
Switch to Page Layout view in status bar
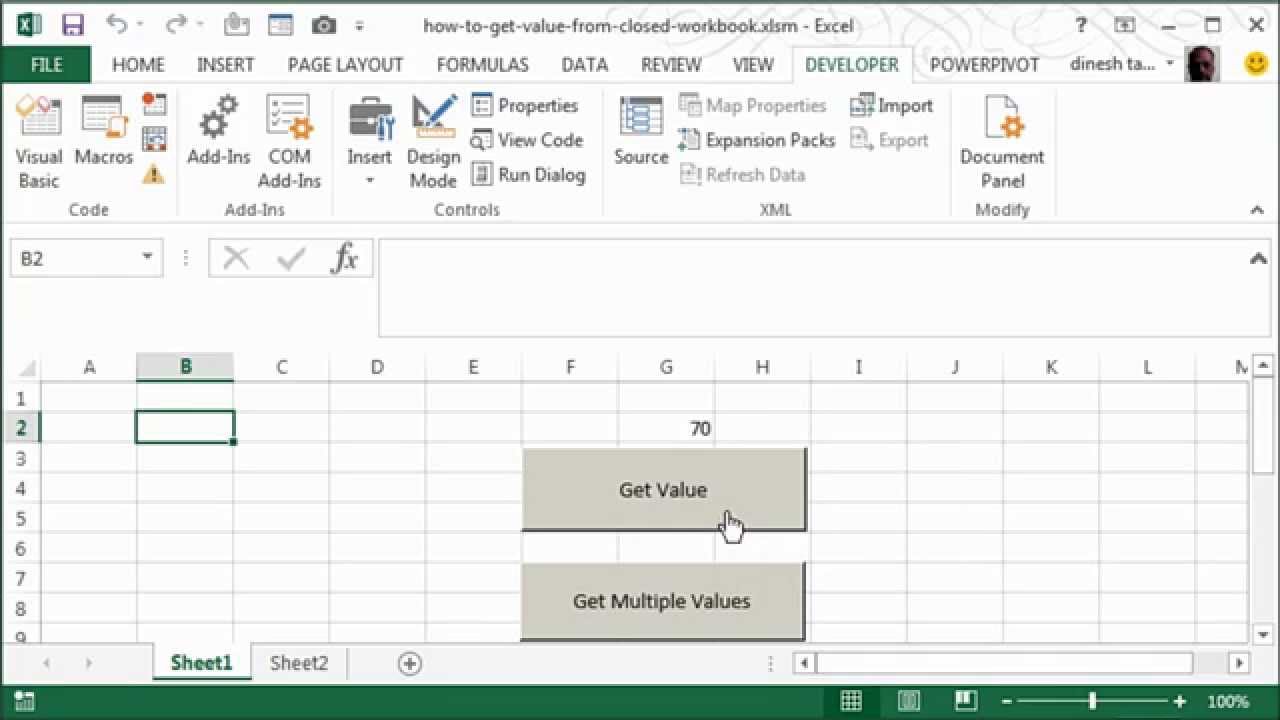pos(908,701)
